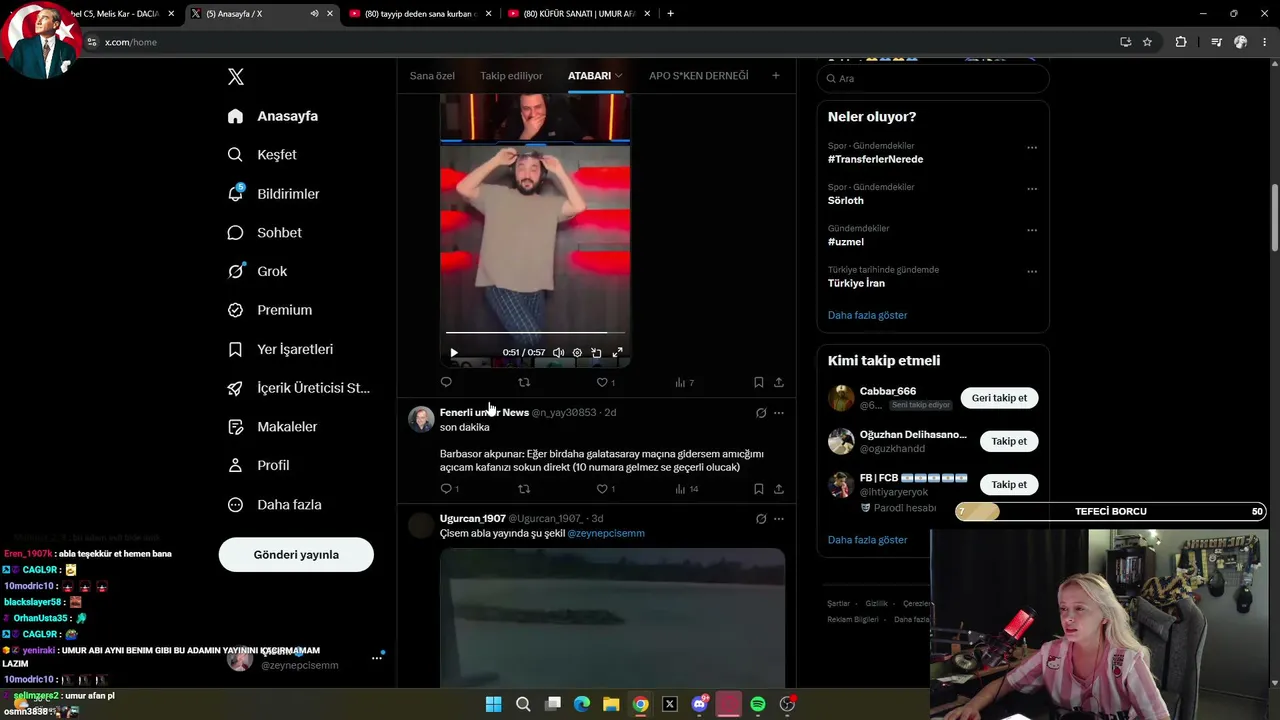Open Chrome extensions puzzle icon

(x=1181, y=42)
